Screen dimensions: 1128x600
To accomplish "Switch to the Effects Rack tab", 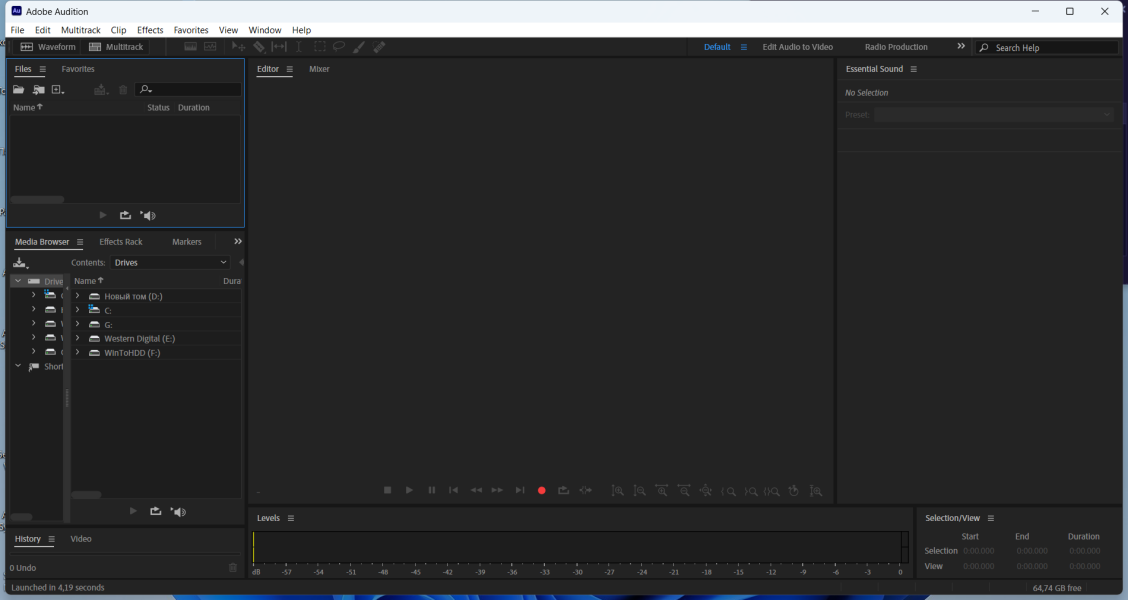I will 121,242.
